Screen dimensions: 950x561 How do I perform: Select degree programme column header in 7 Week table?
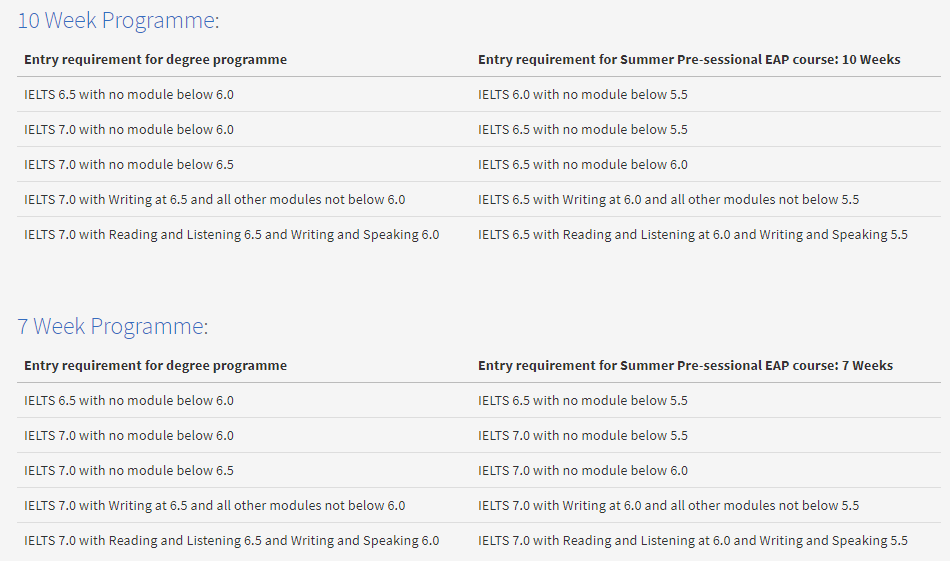click(x=155, y=366)
